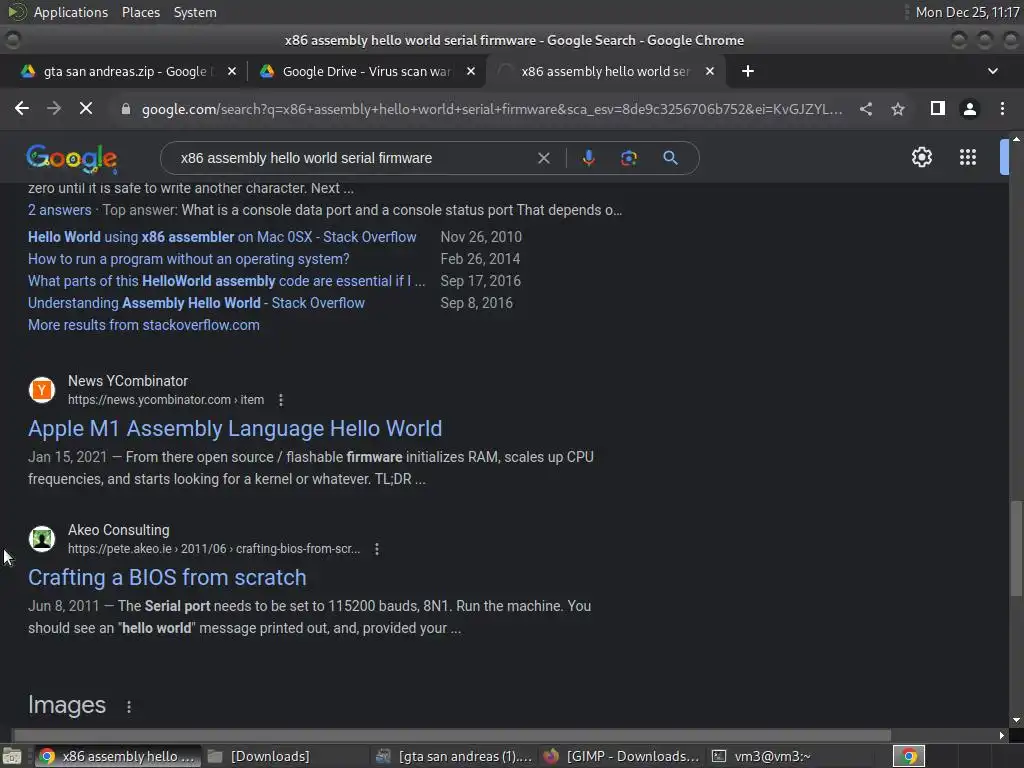1024x768 pixels.
Task: Open new tab with plus button
Action: (x=748, y=71)
